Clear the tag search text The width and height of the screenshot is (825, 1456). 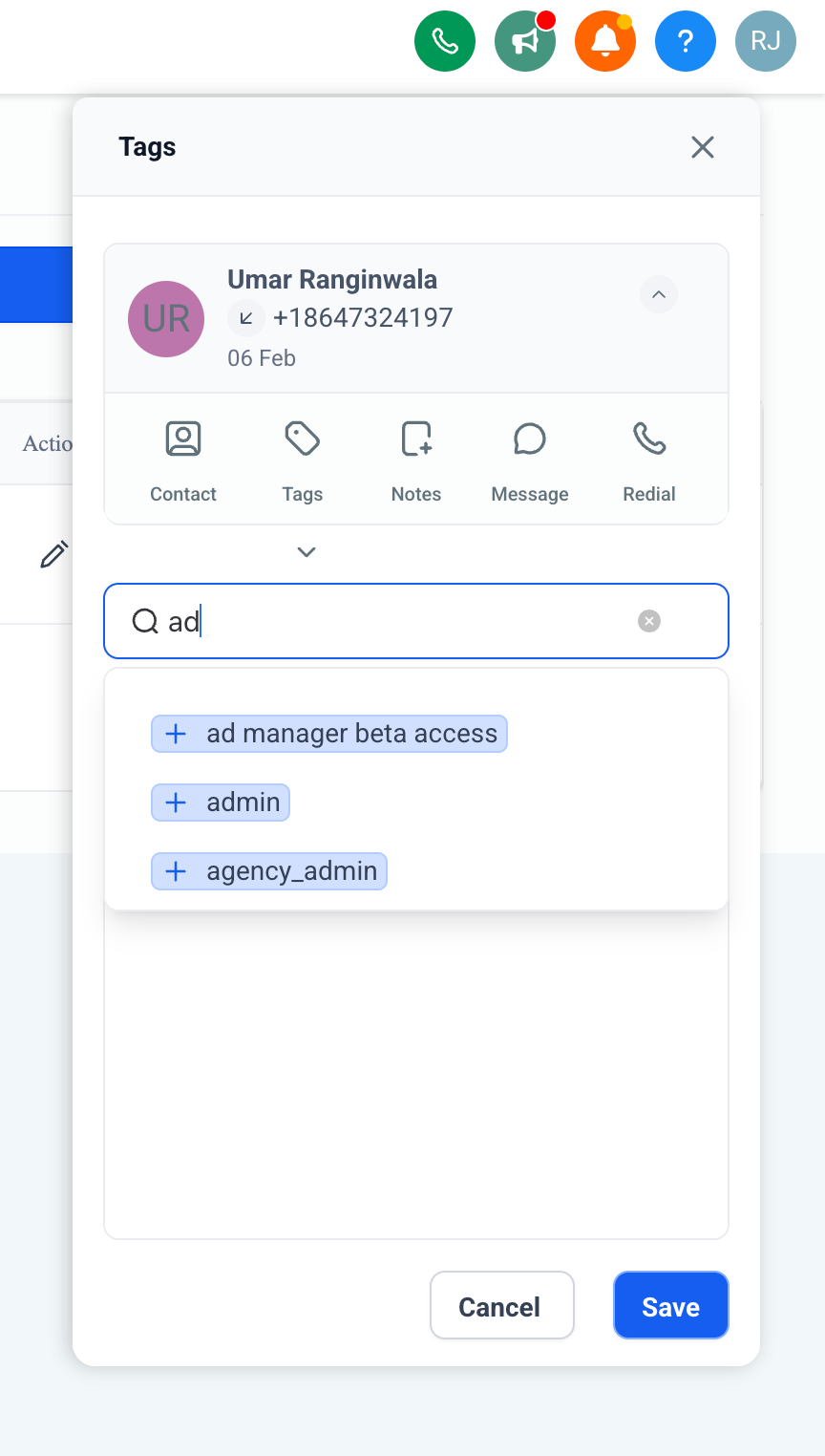649,621
